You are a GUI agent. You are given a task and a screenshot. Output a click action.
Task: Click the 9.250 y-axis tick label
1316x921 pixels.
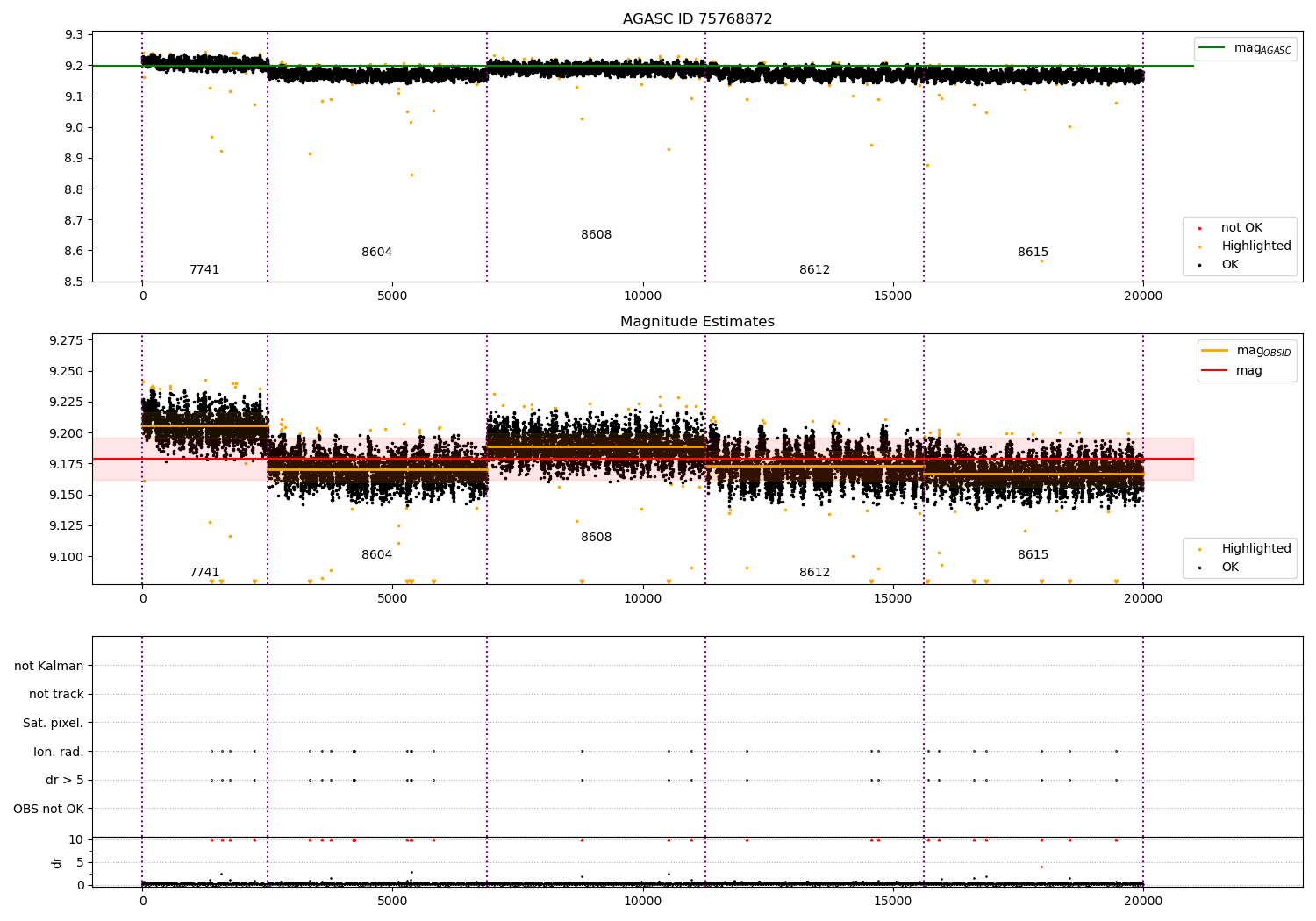coord(67,371)
